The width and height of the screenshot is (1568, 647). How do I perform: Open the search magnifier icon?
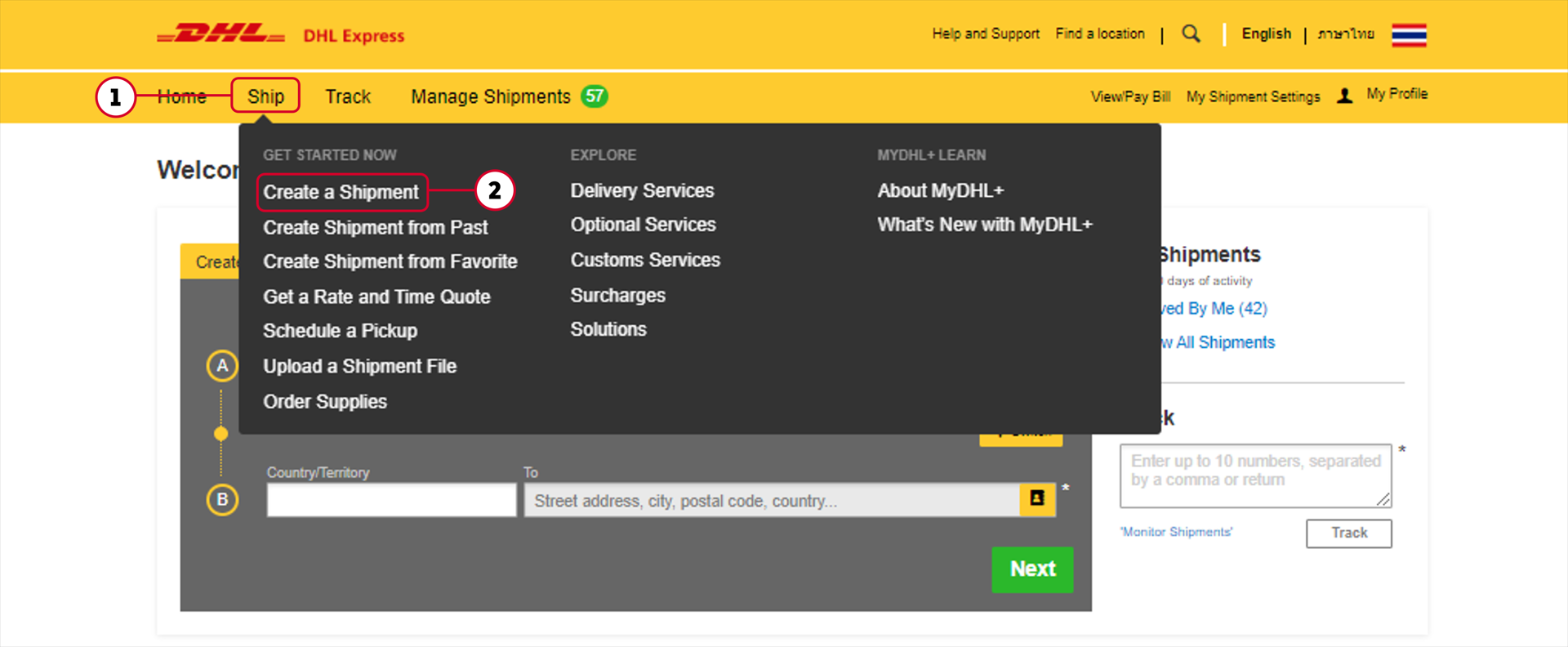click(1191, 33)
